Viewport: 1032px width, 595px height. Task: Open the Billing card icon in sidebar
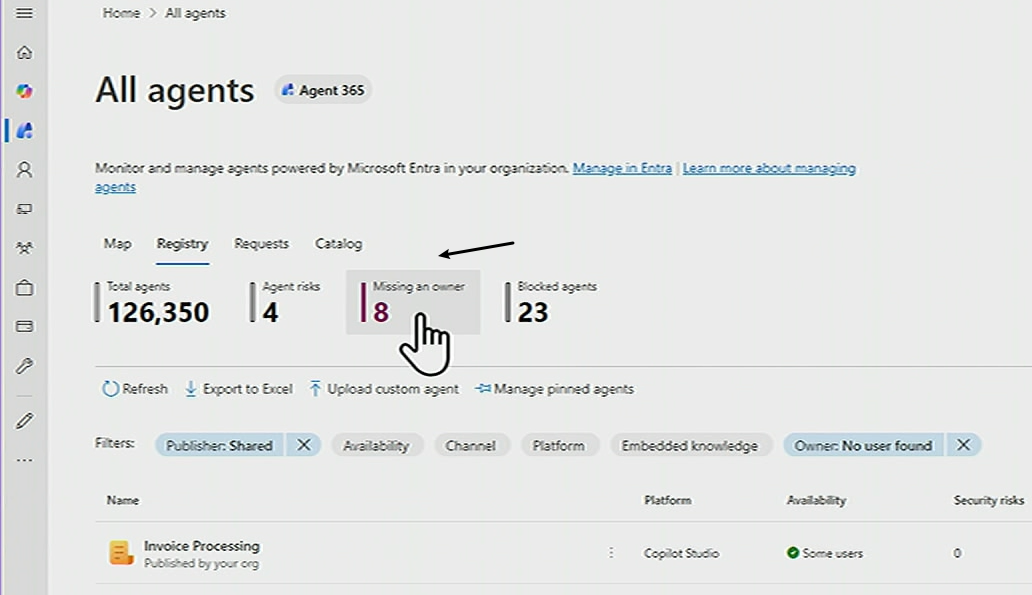pyautogui.click(x=24, y=326)
